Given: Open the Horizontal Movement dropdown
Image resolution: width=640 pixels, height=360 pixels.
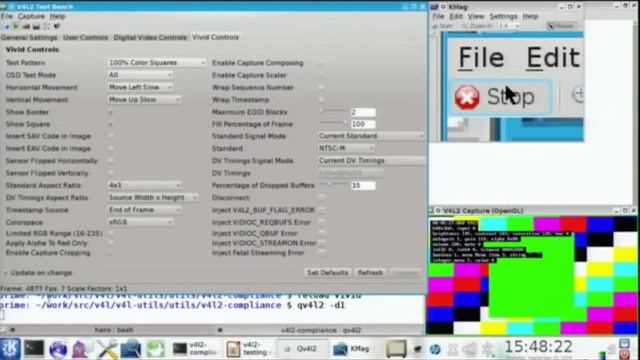Looking at the screenshot, I should click(x=140, y=87).
